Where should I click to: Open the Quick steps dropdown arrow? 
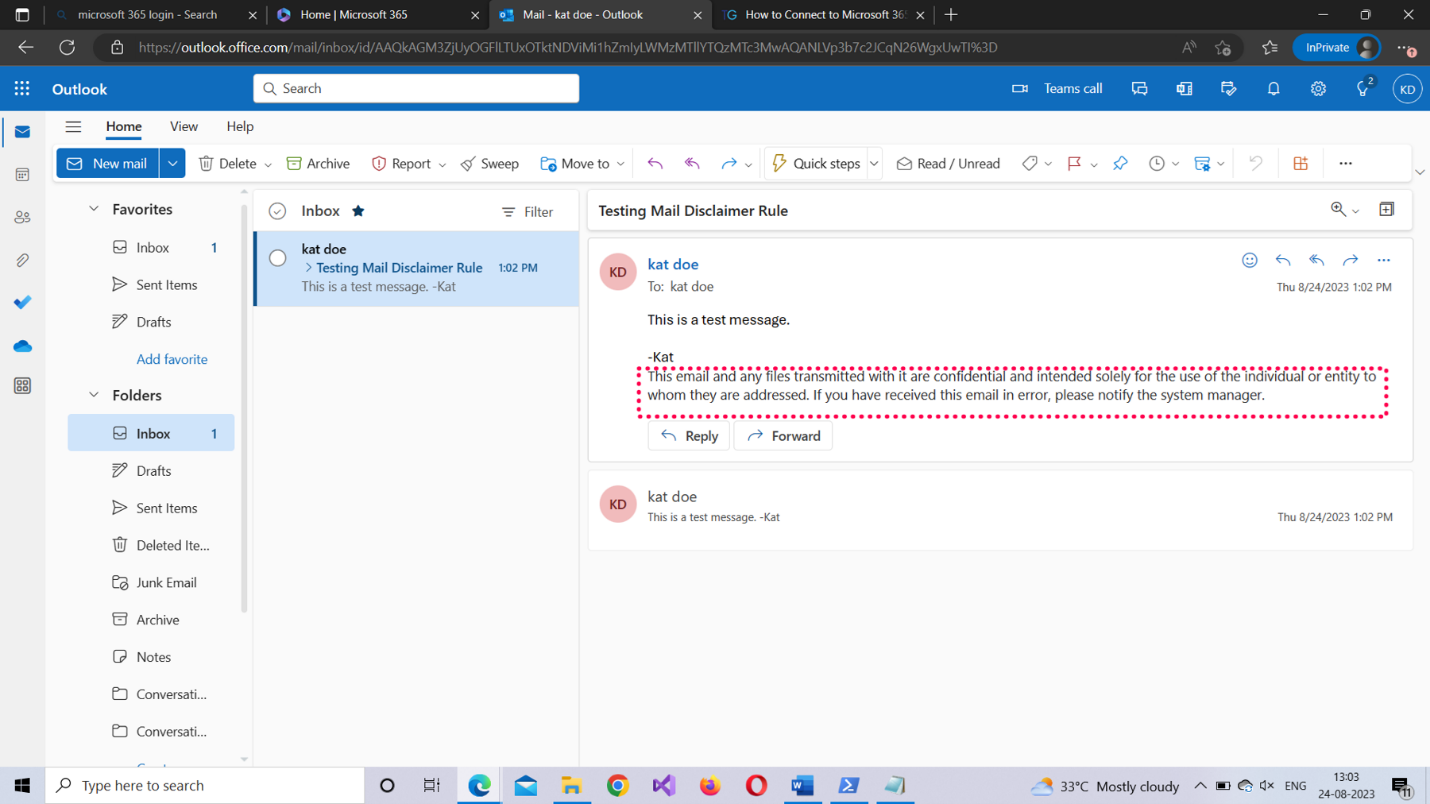click(874, 163)
